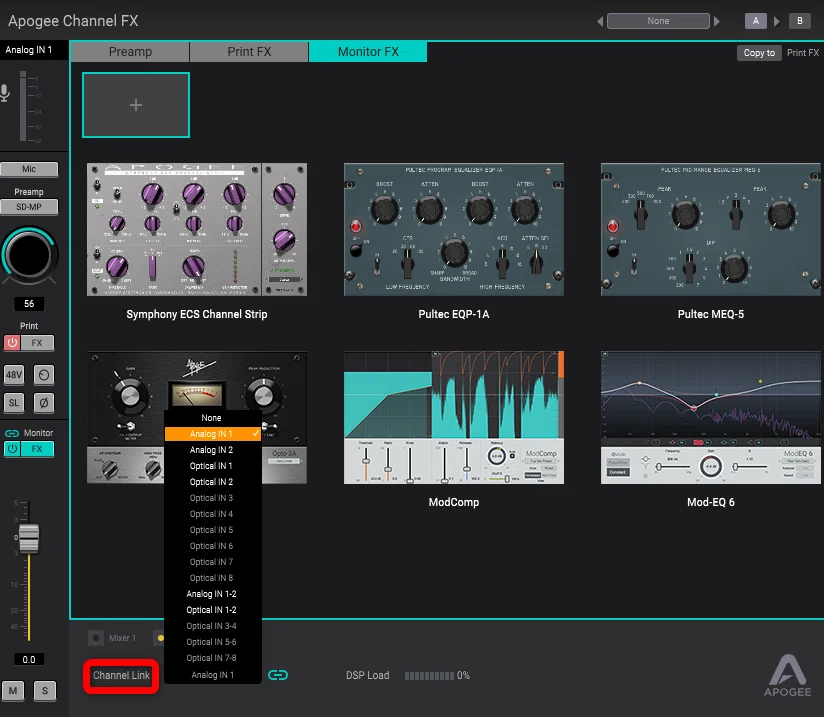
Task: Click the Analog IN 1 channel label
Action: click(29, 50)
